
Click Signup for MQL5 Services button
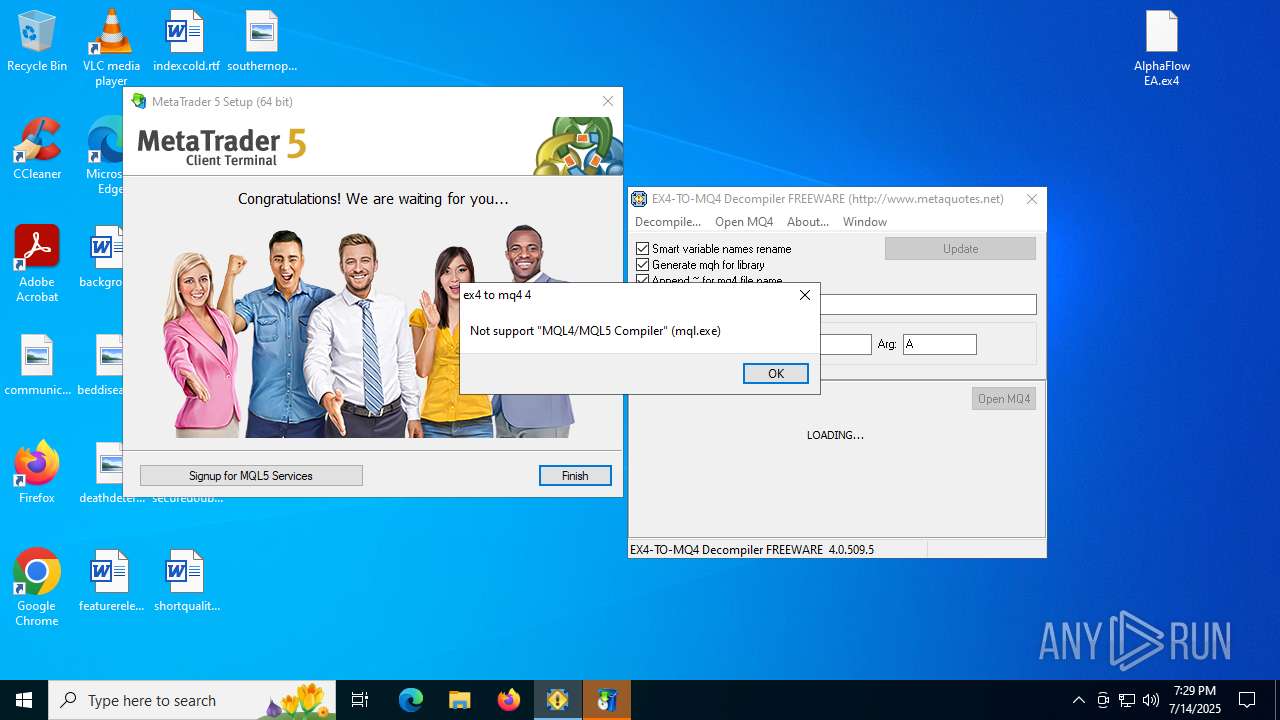pyautogui.click(x=251, y=476)
